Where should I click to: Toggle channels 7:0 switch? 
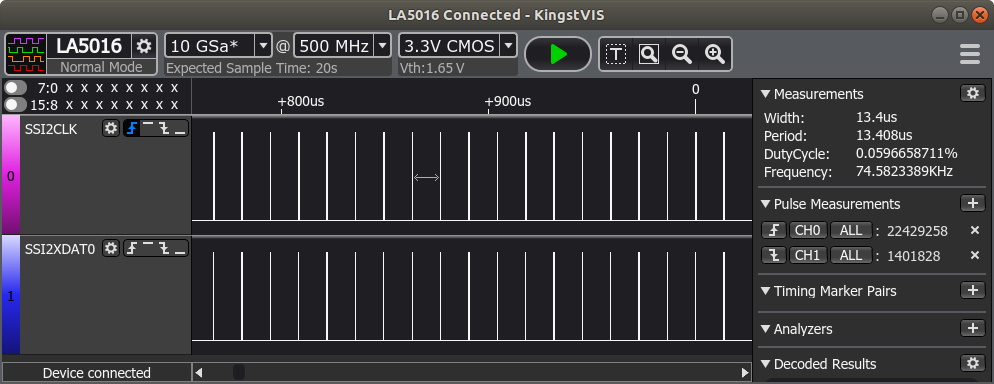coord(16,87)
